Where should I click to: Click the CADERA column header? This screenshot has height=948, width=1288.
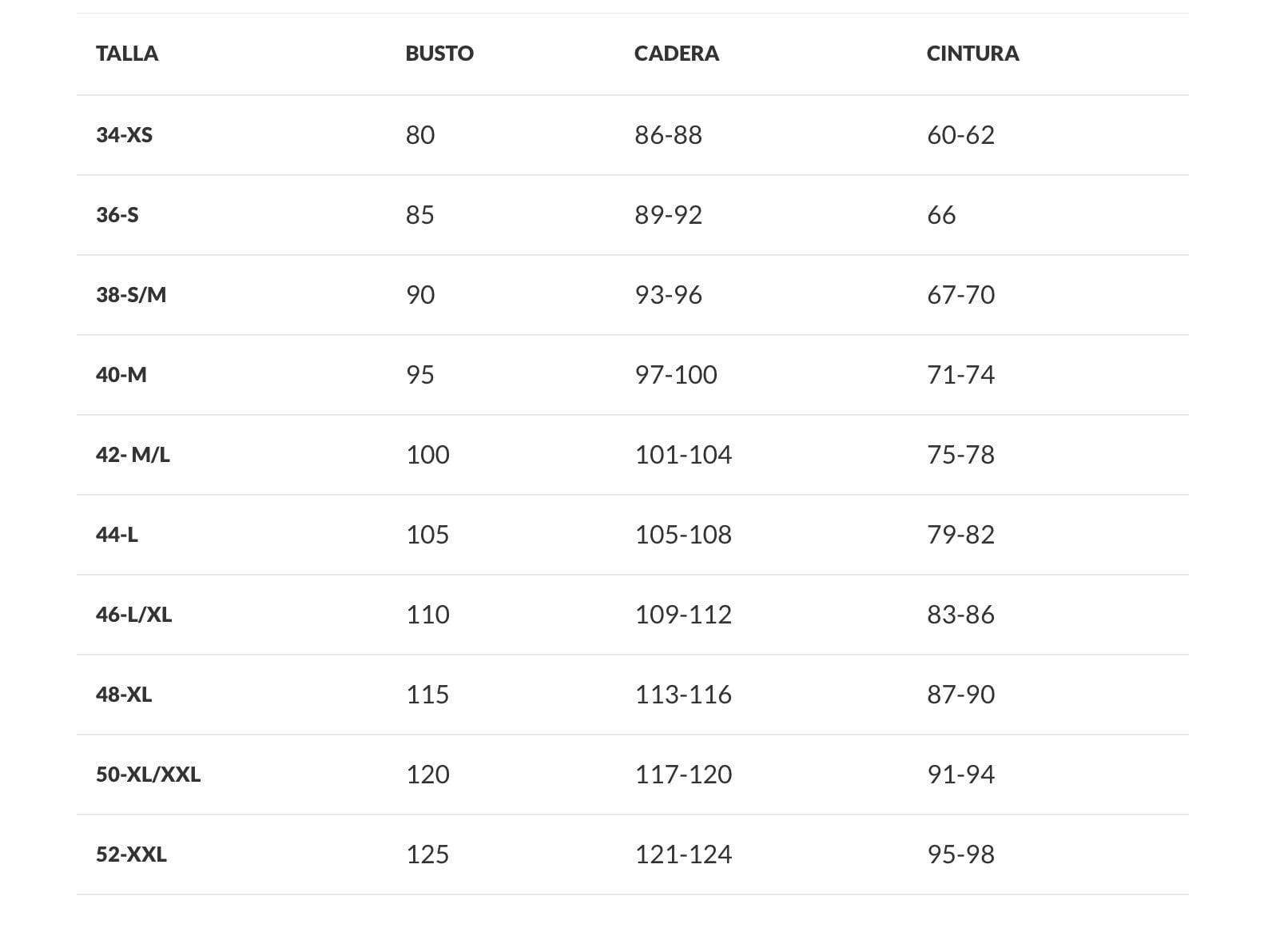click(677, 54)
